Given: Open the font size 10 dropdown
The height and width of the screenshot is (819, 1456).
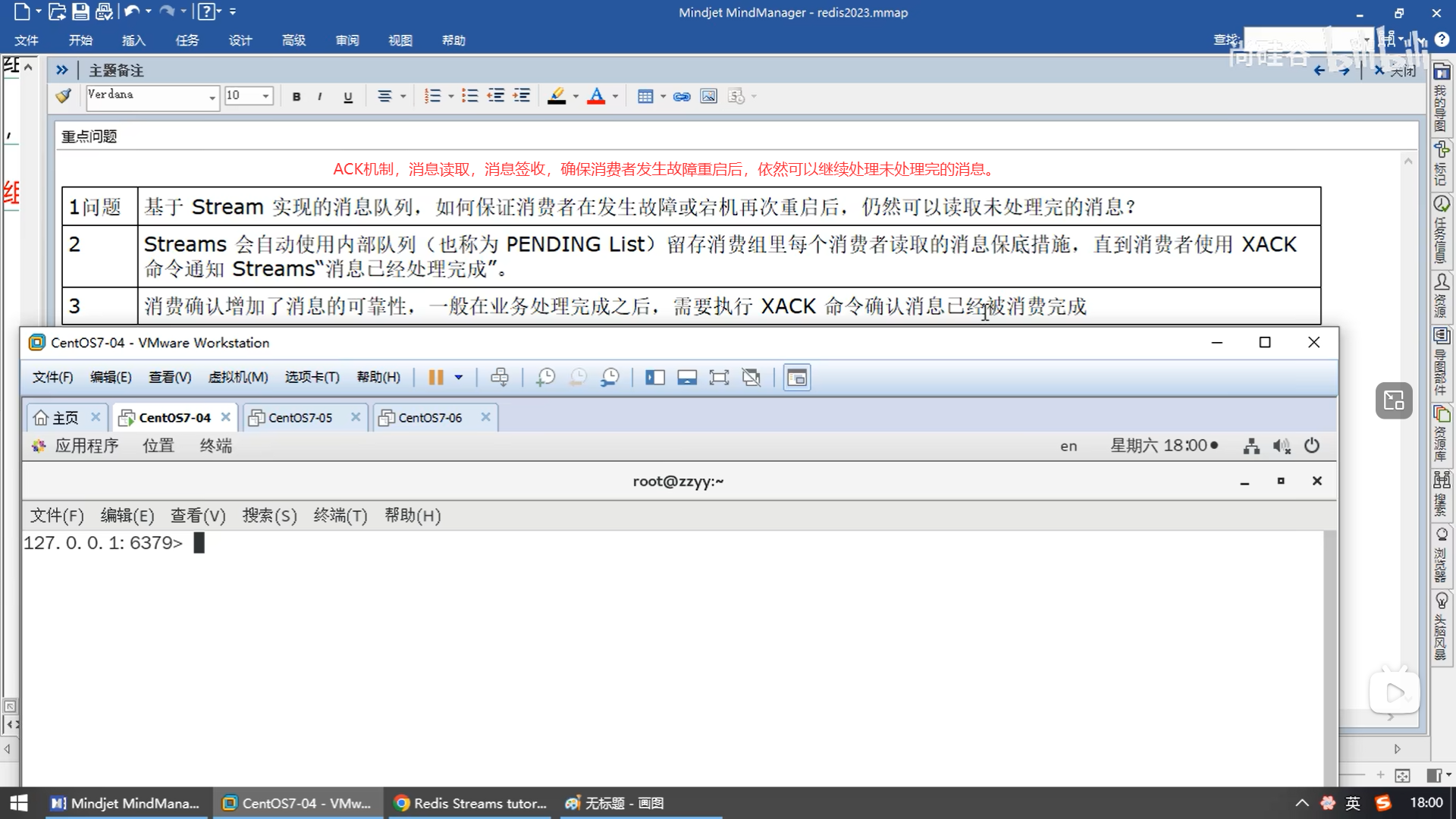Looking at the screenshot, I should tap(265, 96).
